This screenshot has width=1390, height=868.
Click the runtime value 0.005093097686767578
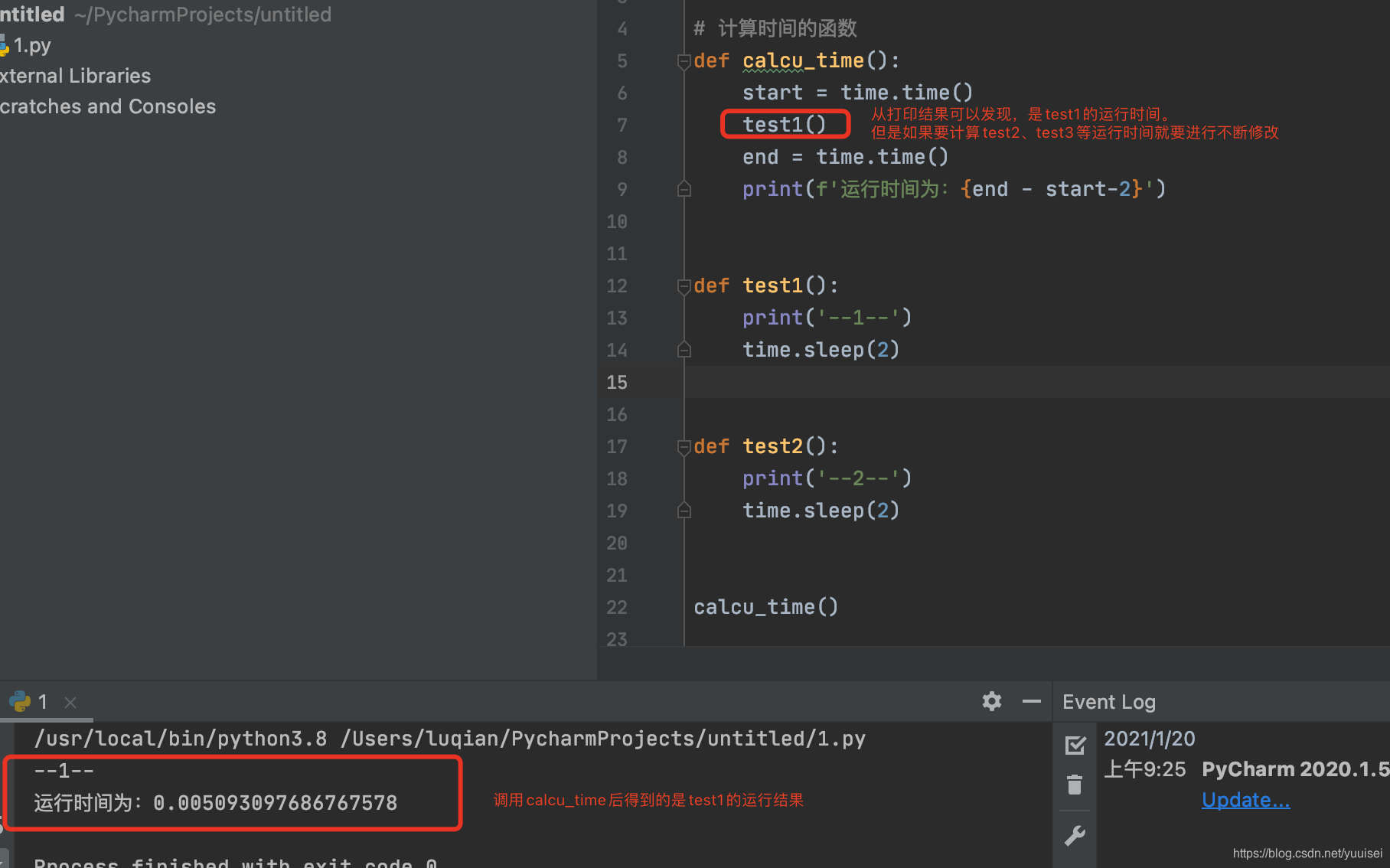[x=276, y=803]
